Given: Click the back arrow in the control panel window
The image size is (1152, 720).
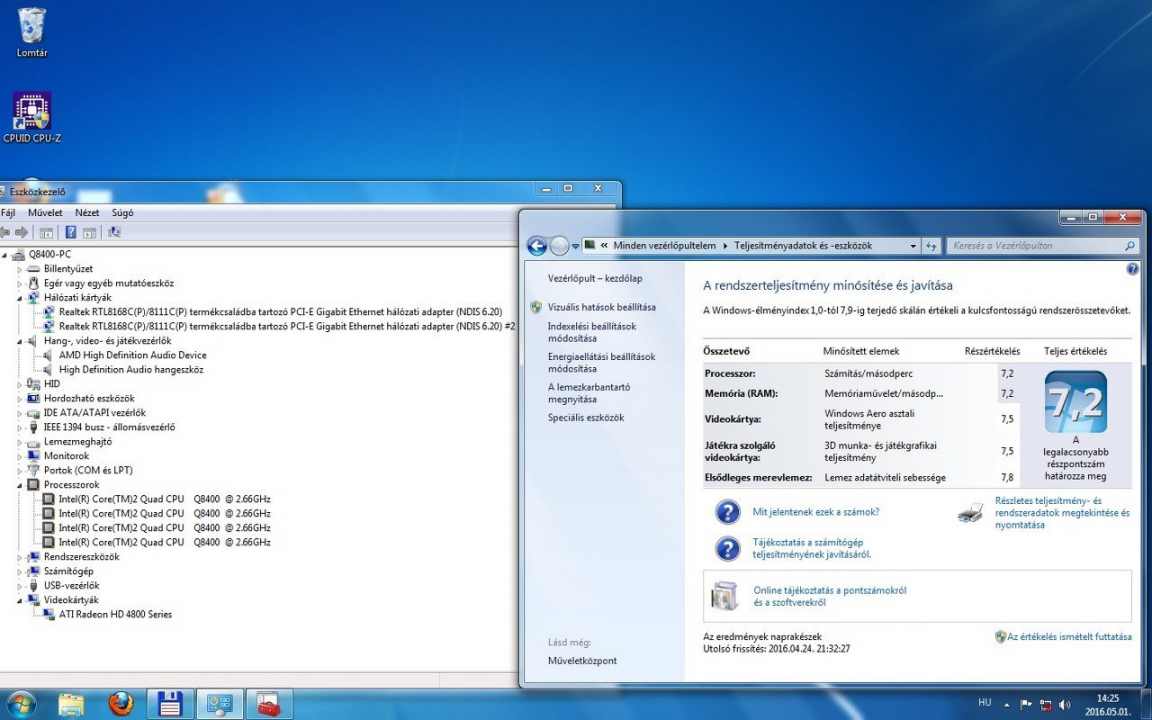Looking at the screenshot, I should coord(537,246).
